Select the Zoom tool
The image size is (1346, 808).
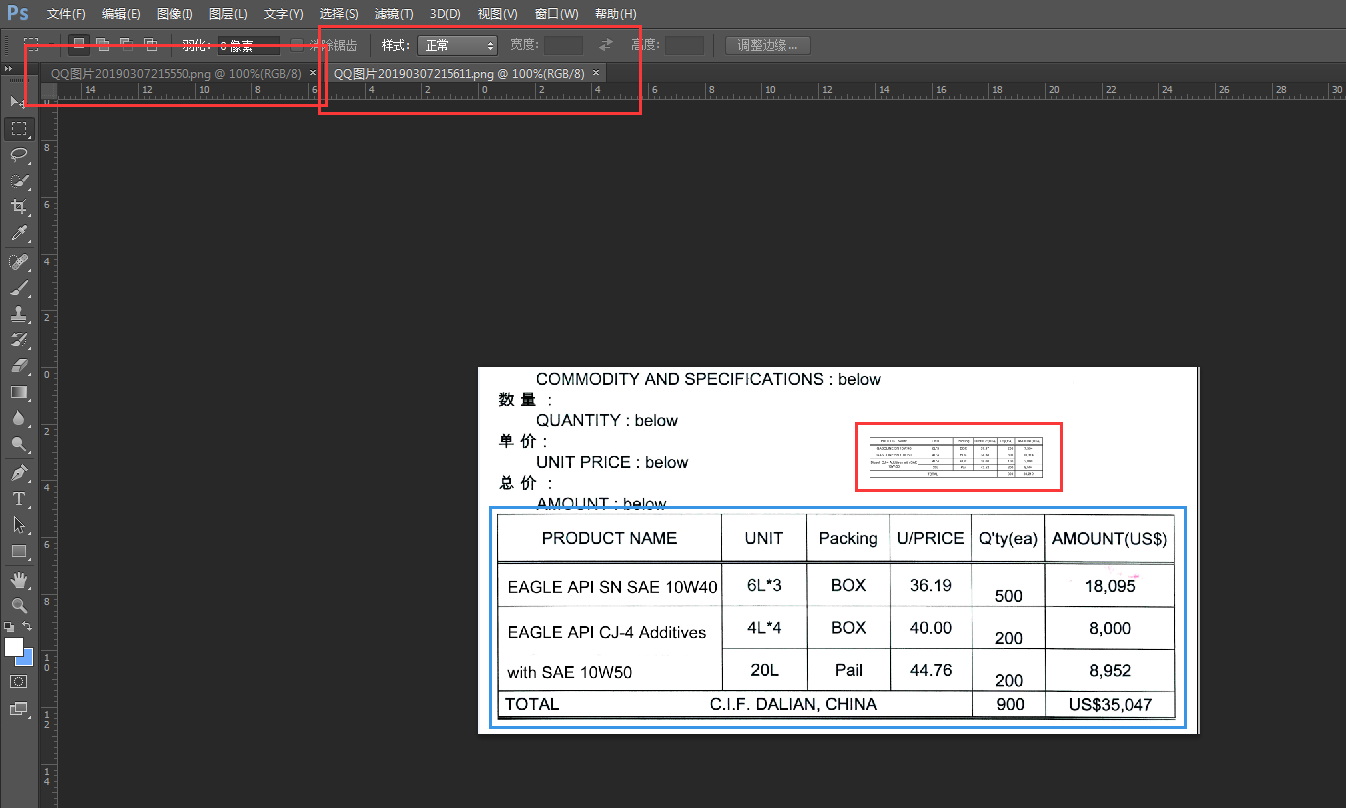(18, 606)
